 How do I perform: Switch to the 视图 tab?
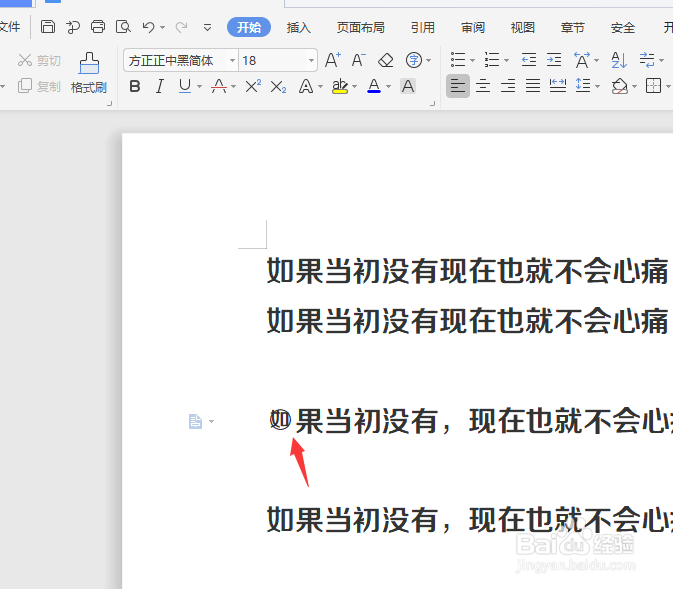[523, 27]
